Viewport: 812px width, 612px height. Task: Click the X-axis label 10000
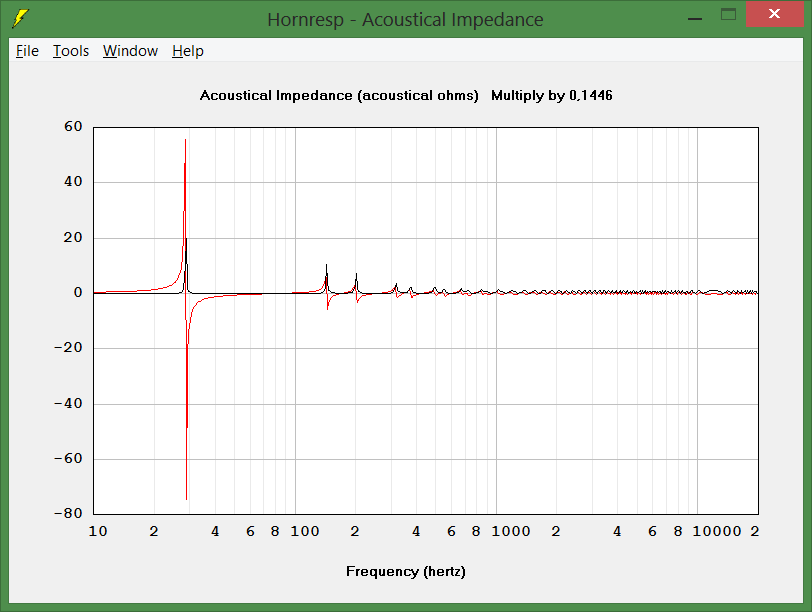(x=717, y=531)
